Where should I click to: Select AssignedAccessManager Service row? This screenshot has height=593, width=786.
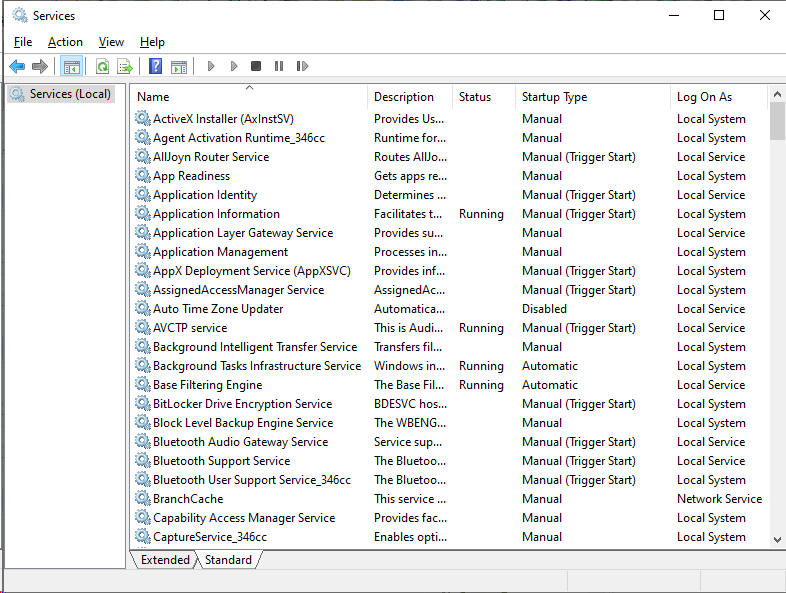(x=238, y=290)
